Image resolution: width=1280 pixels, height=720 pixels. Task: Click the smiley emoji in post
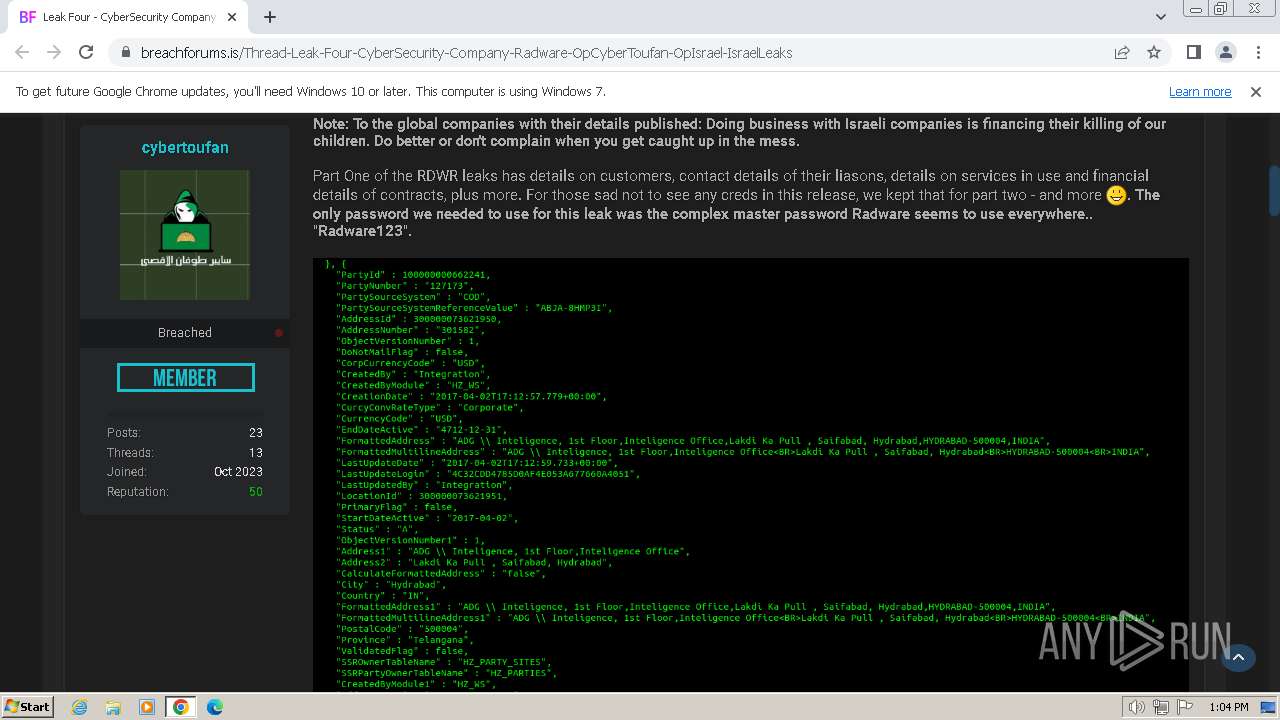(x=1116, y=195)
